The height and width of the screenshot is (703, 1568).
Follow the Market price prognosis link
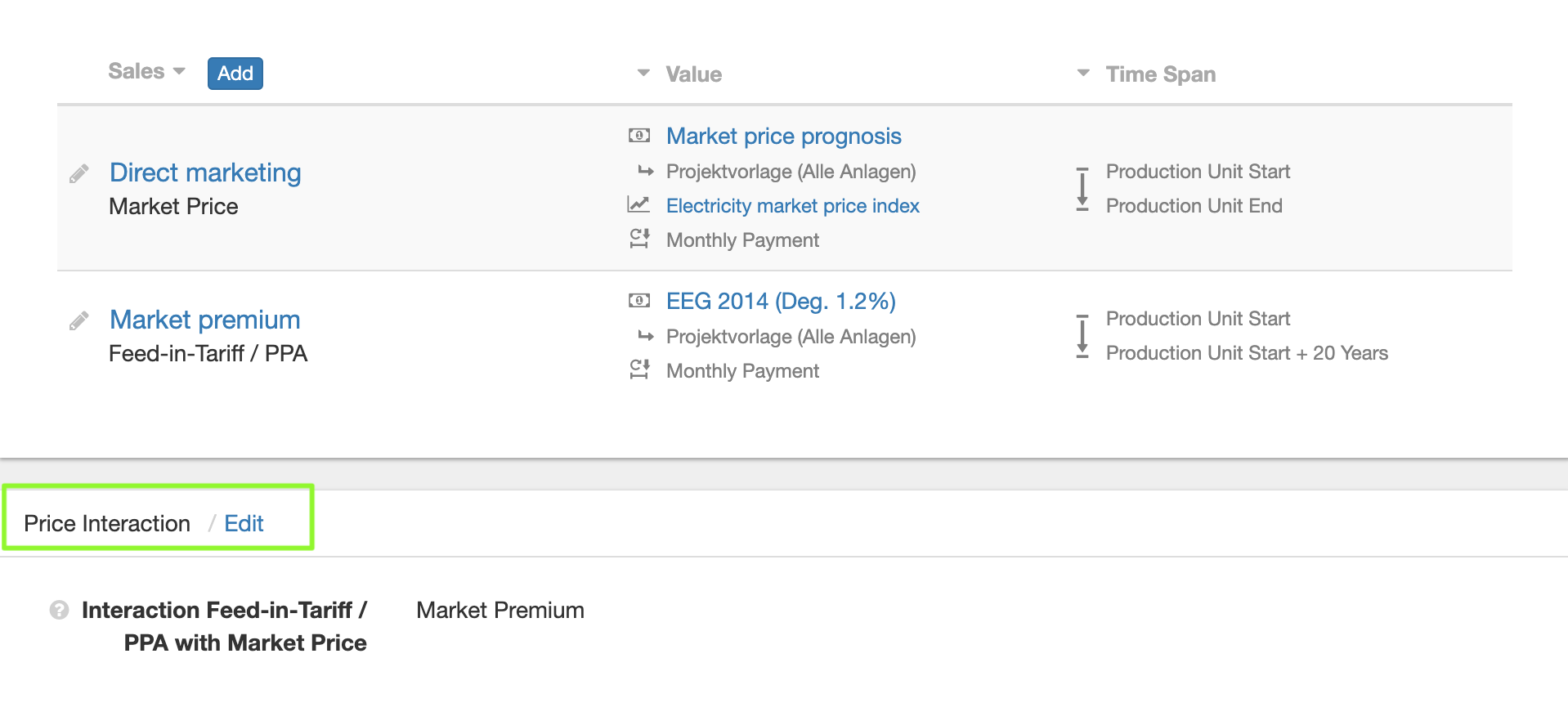tap(783, 136)
